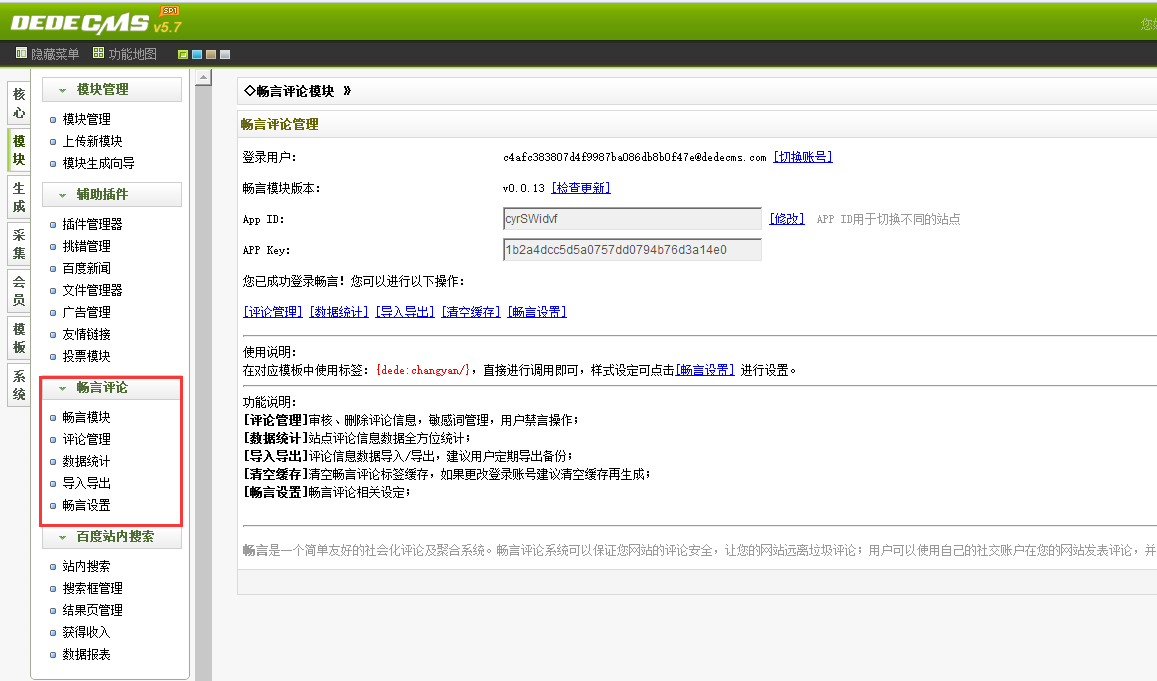Viewport: 1157px width, 681px height.
Task: Open the 模板 vertical tab
Action: 18,338
